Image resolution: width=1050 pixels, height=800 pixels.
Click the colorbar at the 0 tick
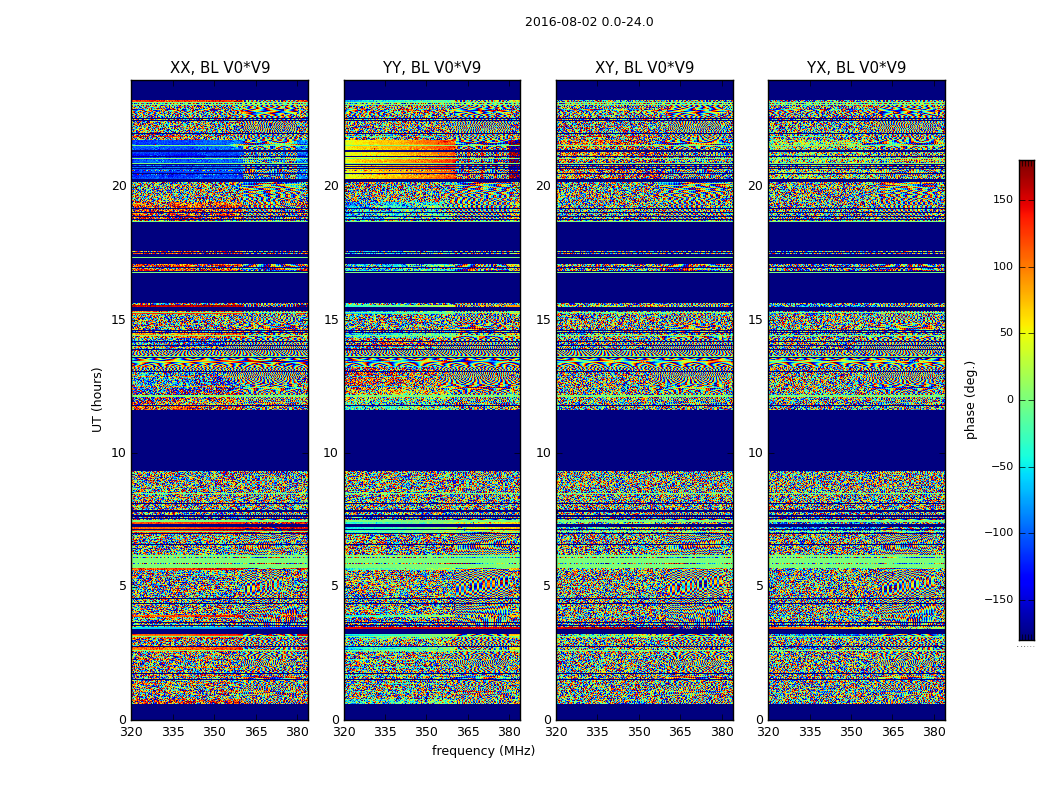[1027, 400]
